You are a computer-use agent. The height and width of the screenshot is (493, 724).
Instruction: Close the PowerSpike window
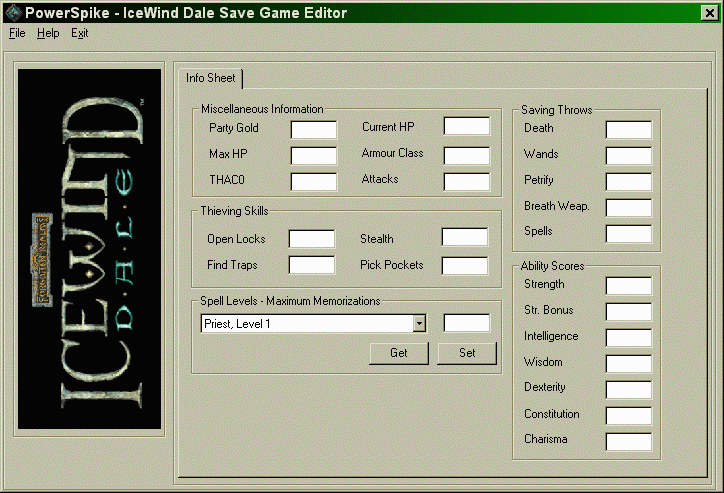(709, 12)
